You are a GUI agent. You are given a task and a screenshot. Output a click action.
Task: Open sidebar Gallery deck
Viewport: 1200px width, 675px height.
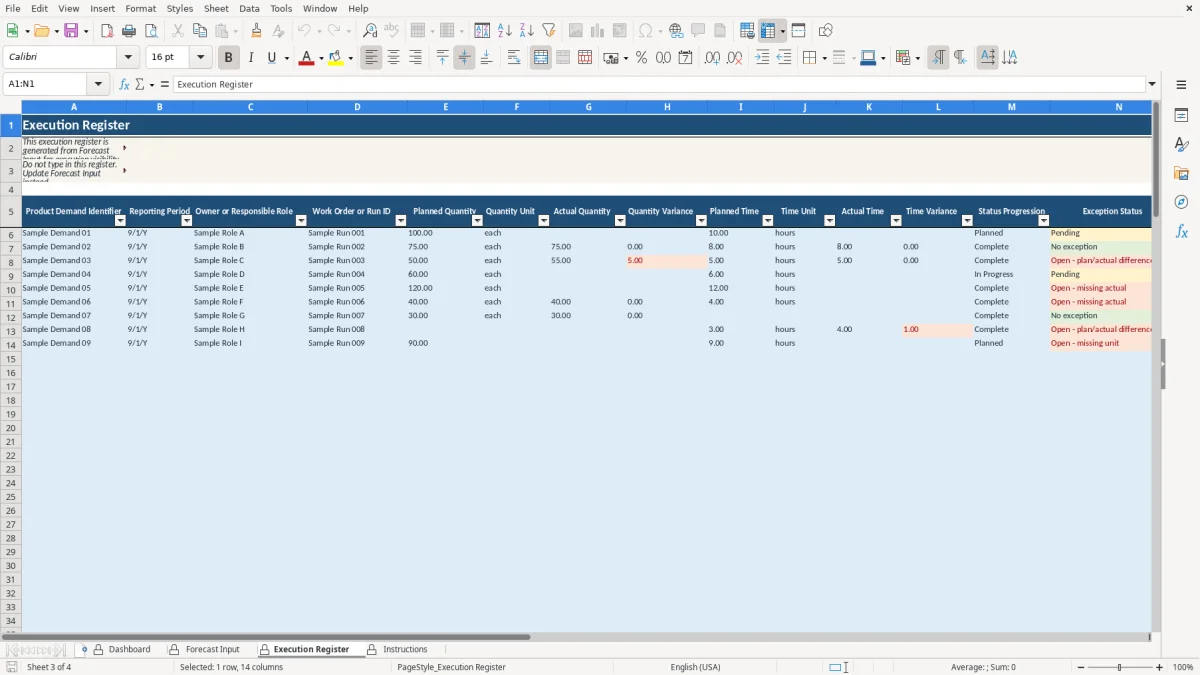[x=1181, y=174]
